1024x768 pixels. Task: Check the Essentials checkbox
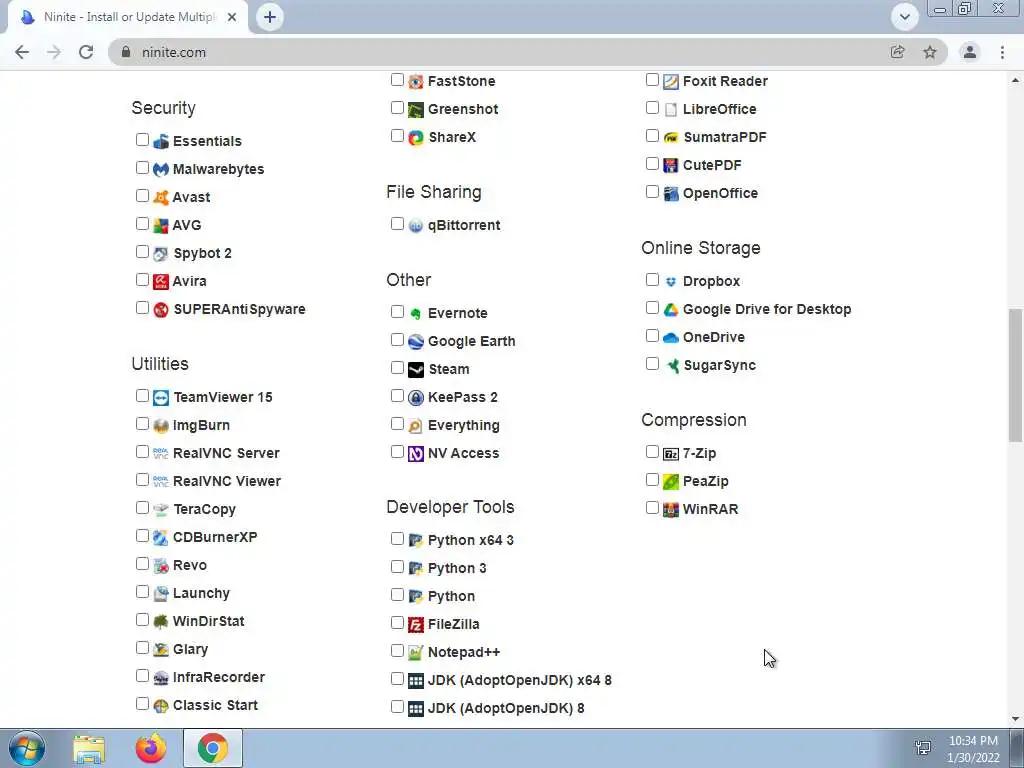tap(142, 139)
